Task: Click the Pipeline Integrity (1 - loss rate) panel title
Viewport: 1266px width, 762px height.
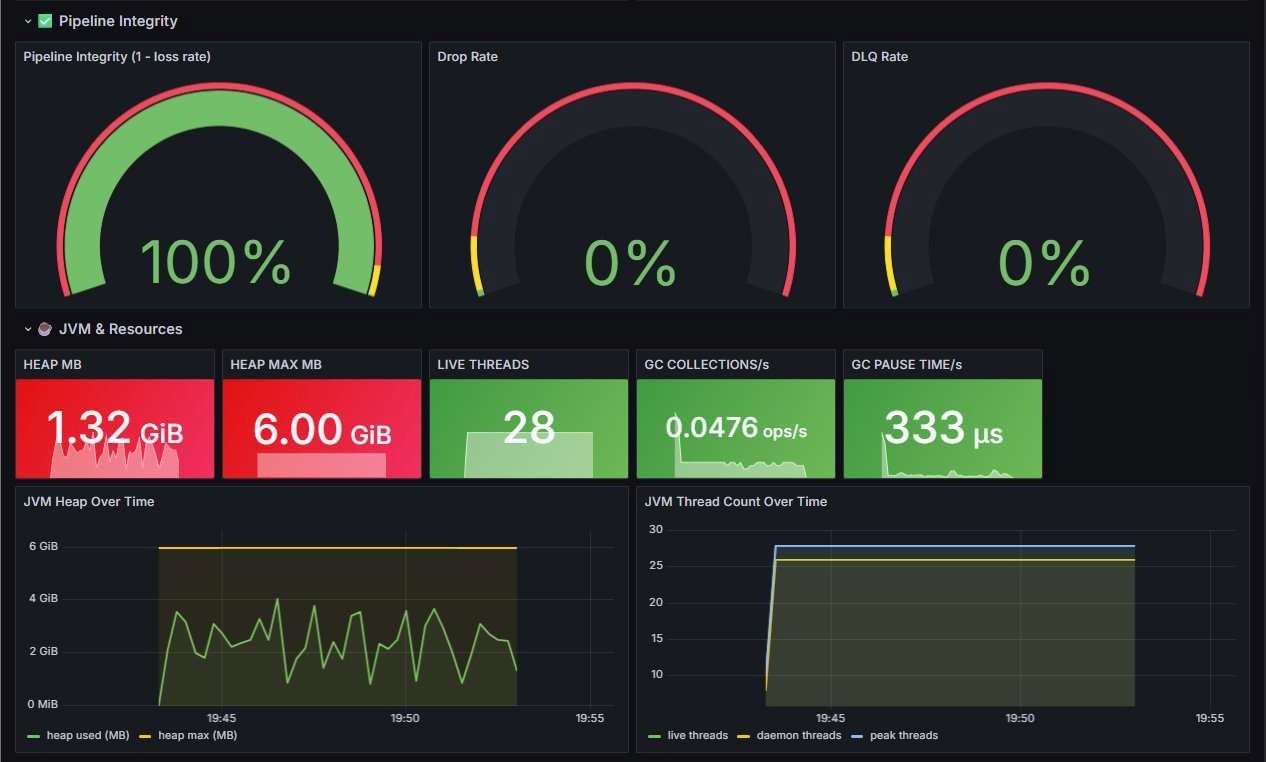Action: pyautogui.click(x=117, y=57)
